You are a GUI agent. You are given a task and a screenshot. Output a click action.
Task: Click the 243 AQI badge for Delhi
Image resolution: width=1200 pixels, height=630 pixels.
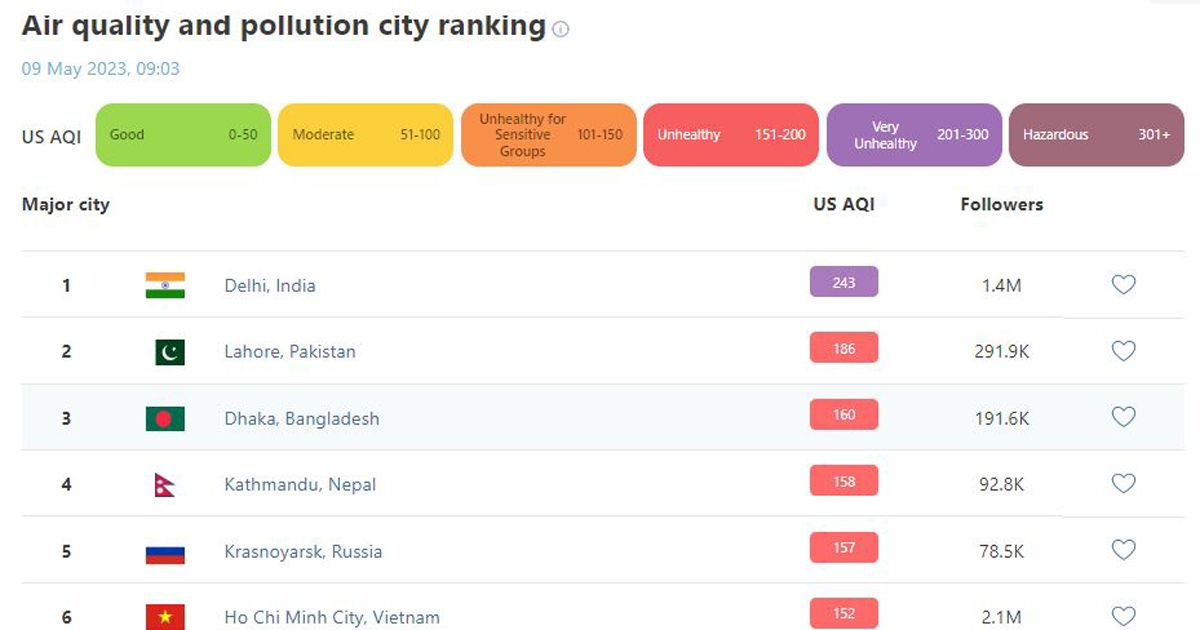[x=844, y=283]
